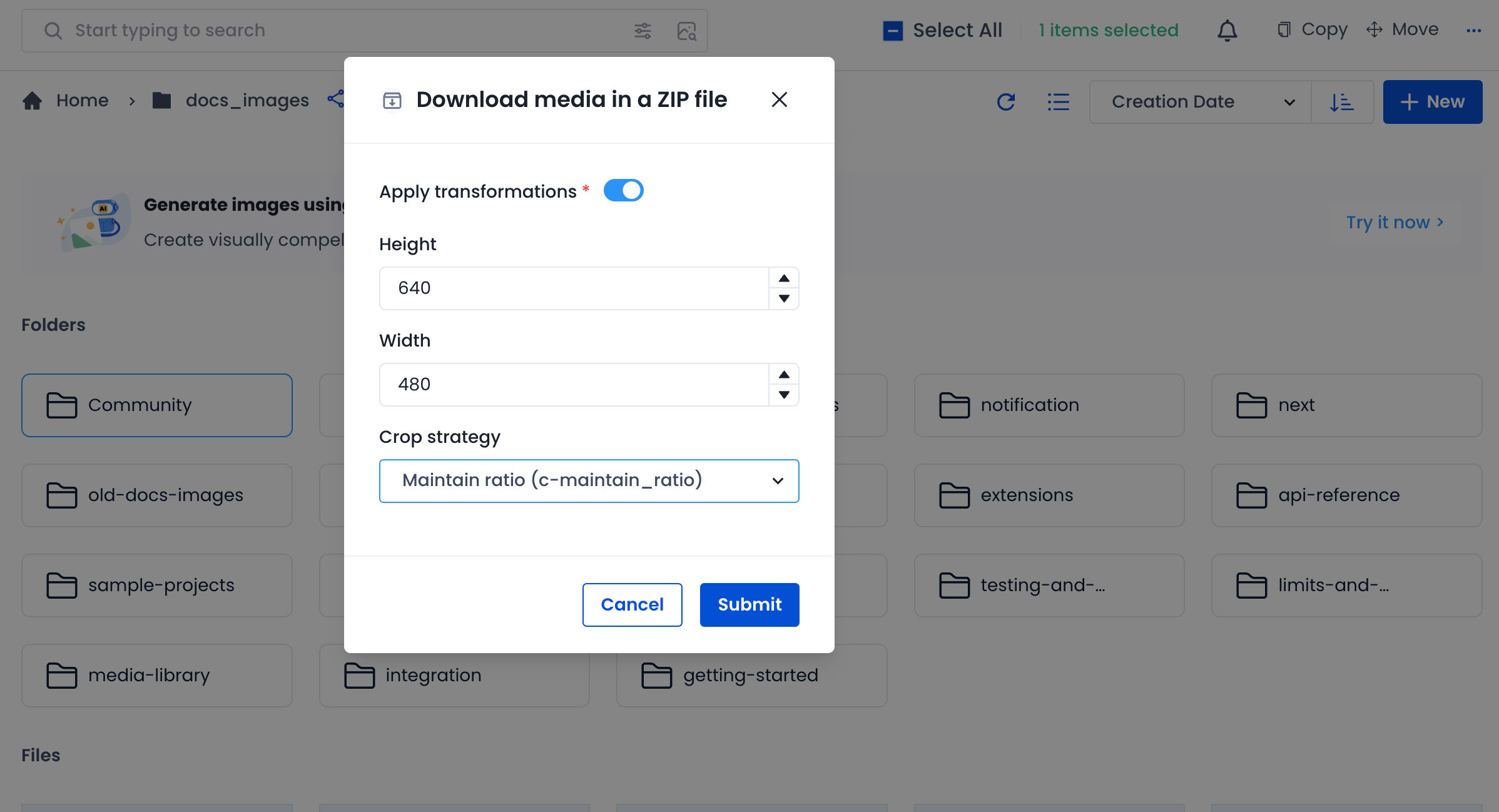Image resolution: width=1499 pixels, height=812 pixels.
Task: Open the notifications bell
Action: [x=1227, y=31]
